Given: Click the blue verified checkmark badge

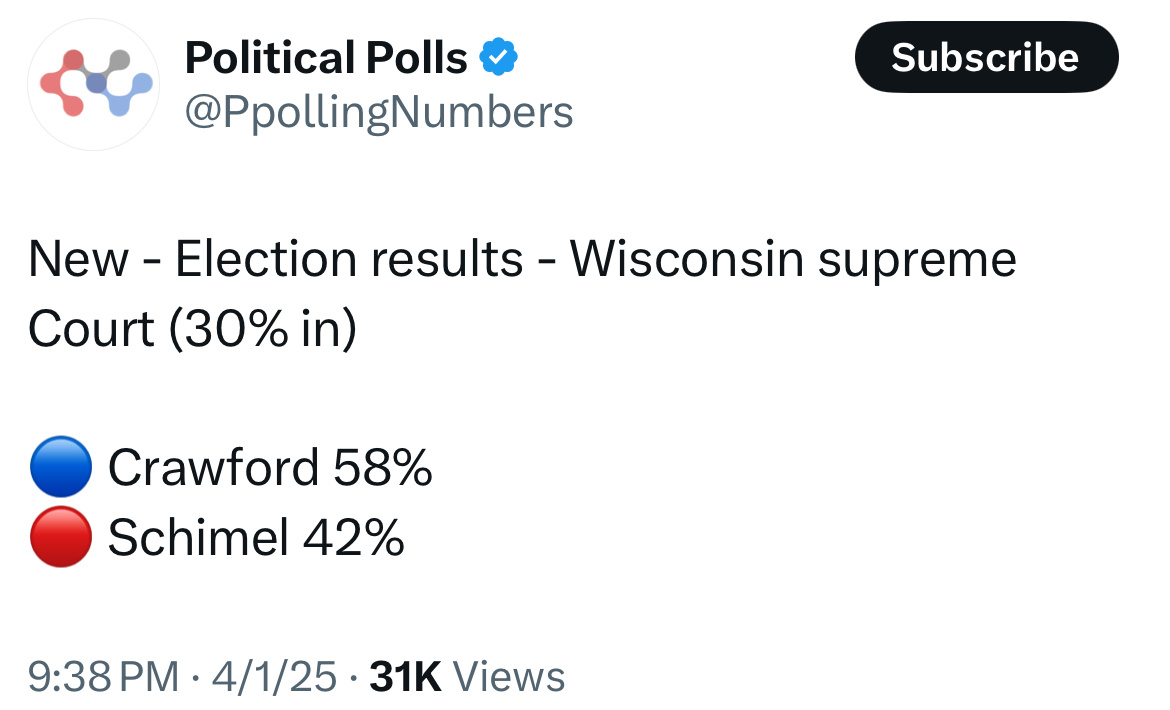Looking at the screenshot, I should point(498,57).
